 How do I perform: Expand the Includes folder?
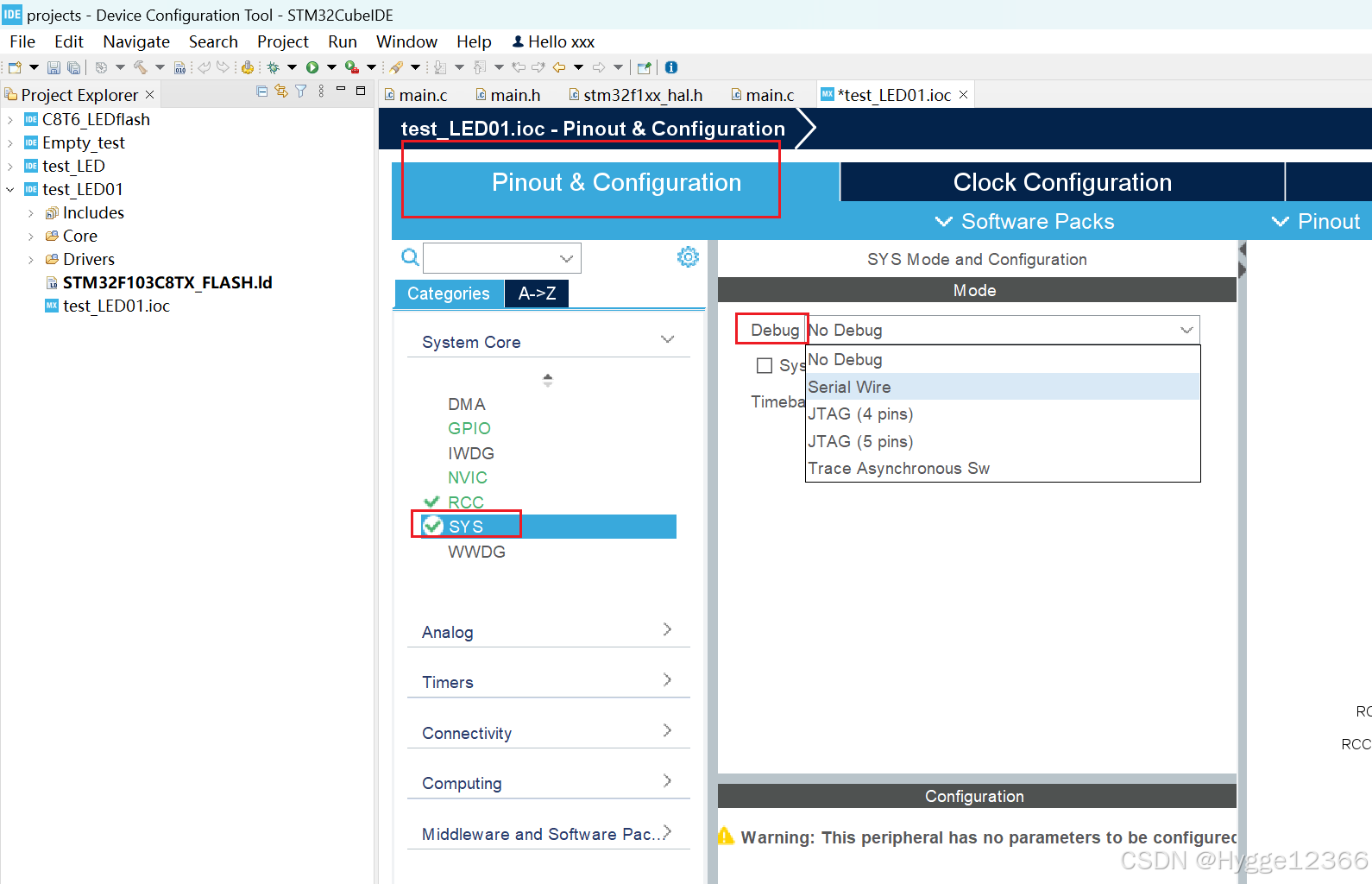pyautogui.click(x=31, y=213)
